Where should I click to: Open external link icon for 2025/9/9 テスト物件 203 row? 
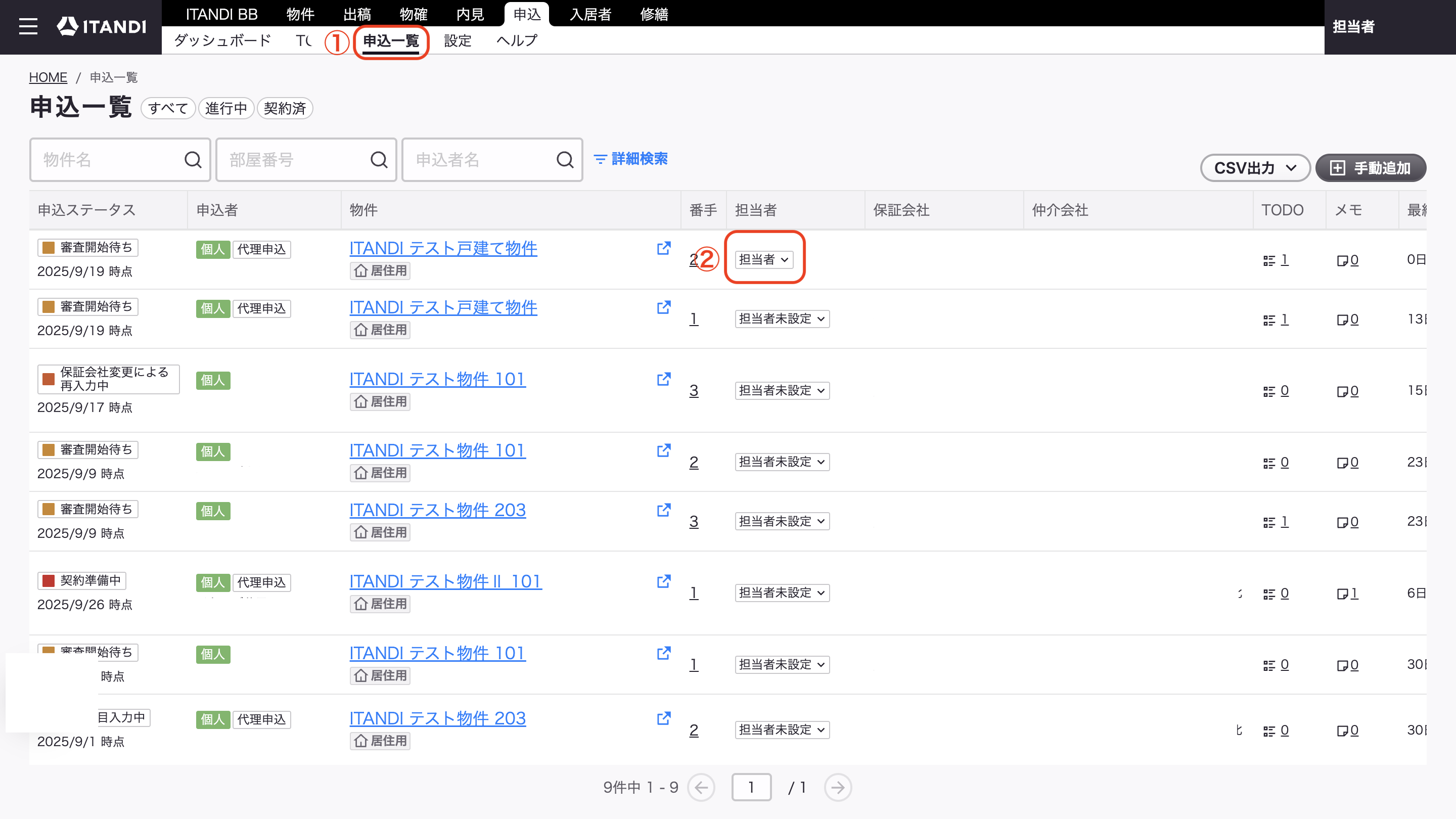click(664, 510)
